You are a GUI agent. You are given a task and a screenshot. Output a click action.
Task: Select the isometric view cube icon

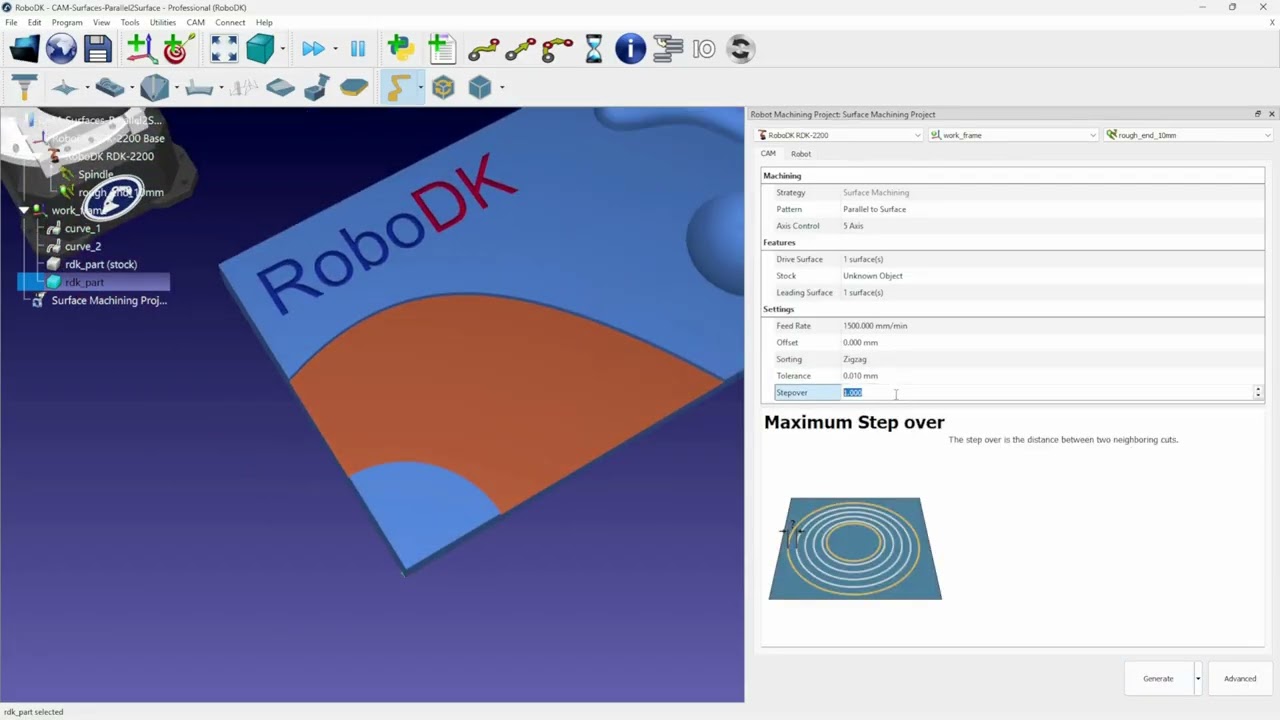[x=260, y=49]
